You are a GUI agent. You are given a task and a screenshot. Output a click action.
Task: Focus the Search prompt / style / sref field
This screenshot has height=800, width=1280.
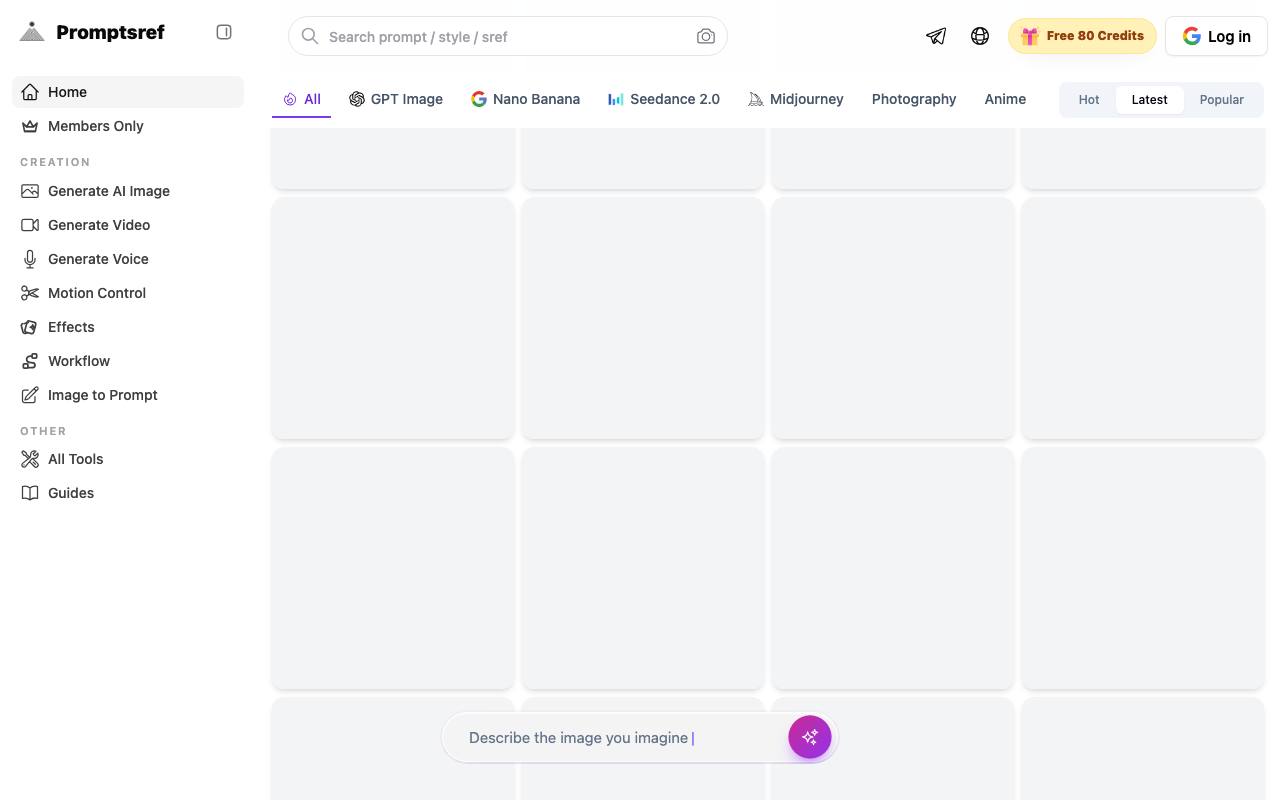pos(508,36)
